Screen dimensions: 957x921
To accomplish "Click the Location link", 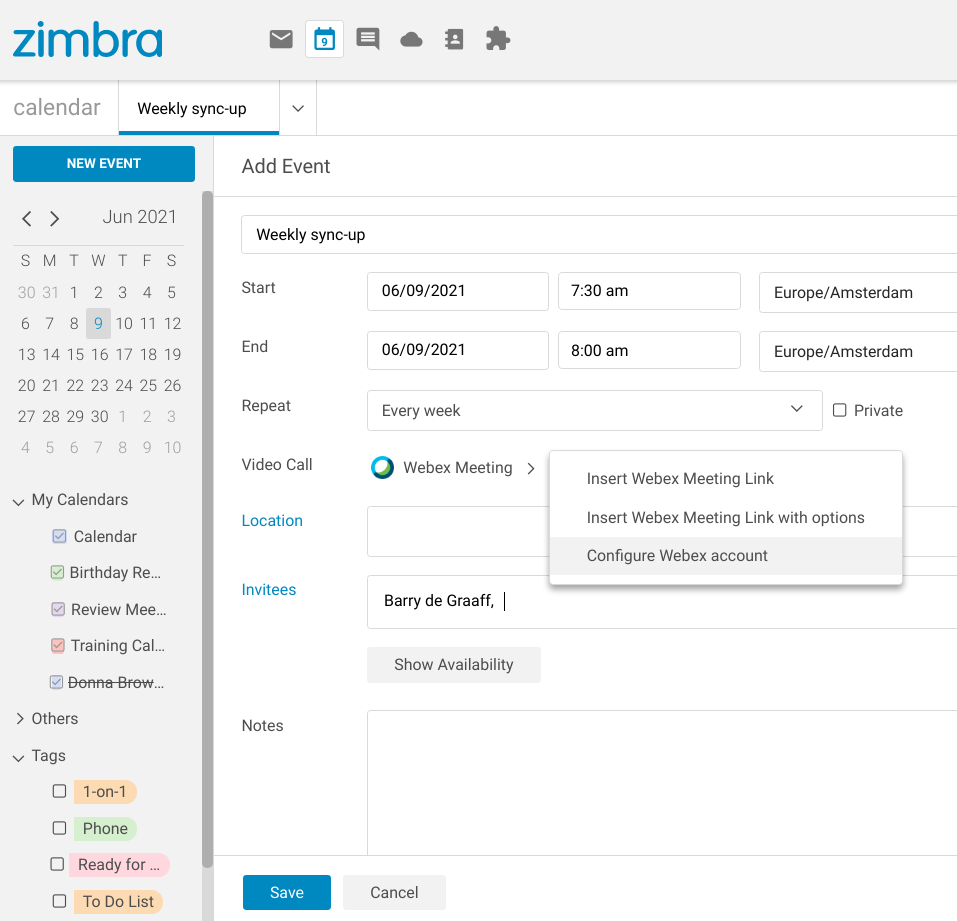I will [272, 521].
